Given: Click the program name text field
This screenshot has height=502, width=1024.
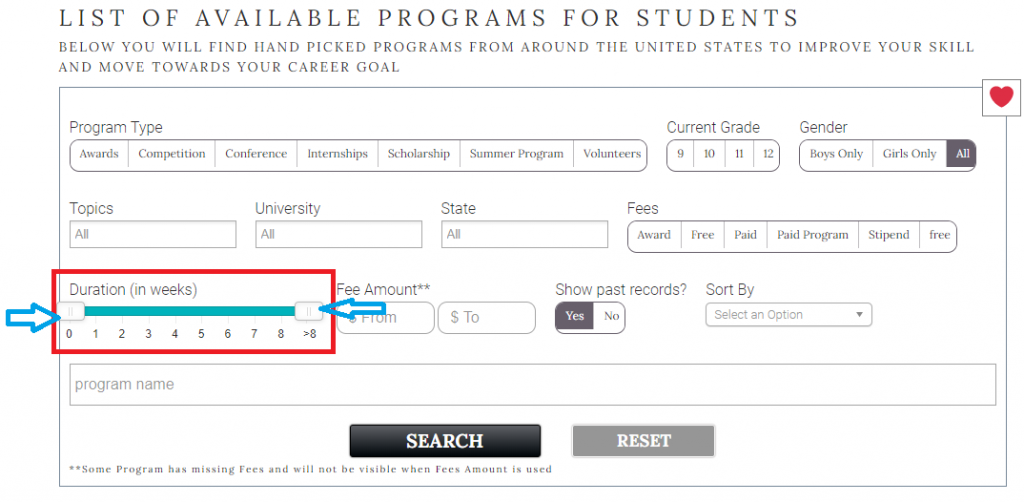Looking at the screenshot, I should click(532, 385).
